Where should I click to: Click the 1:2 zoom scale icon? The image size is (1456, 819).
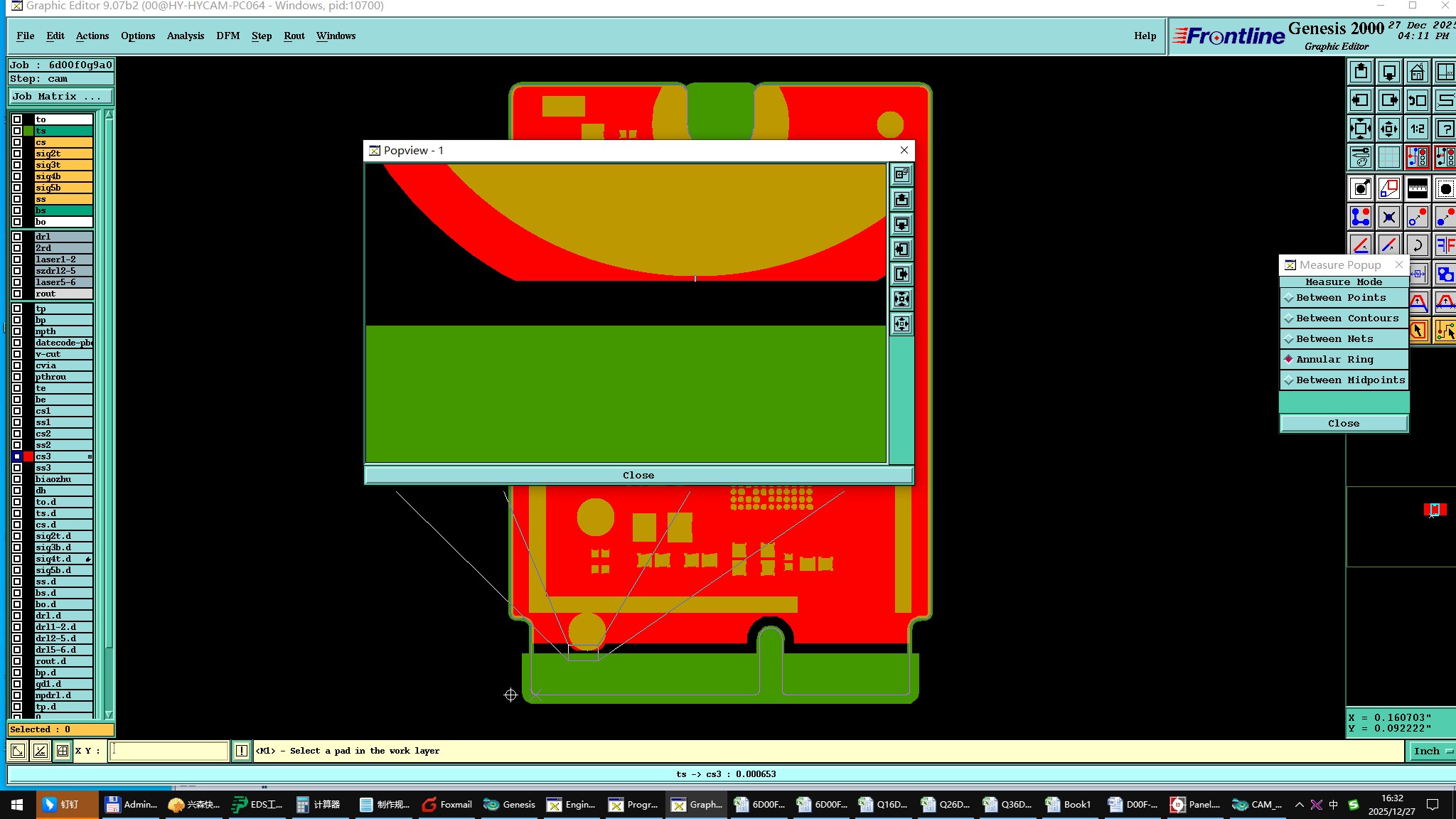1417,129
